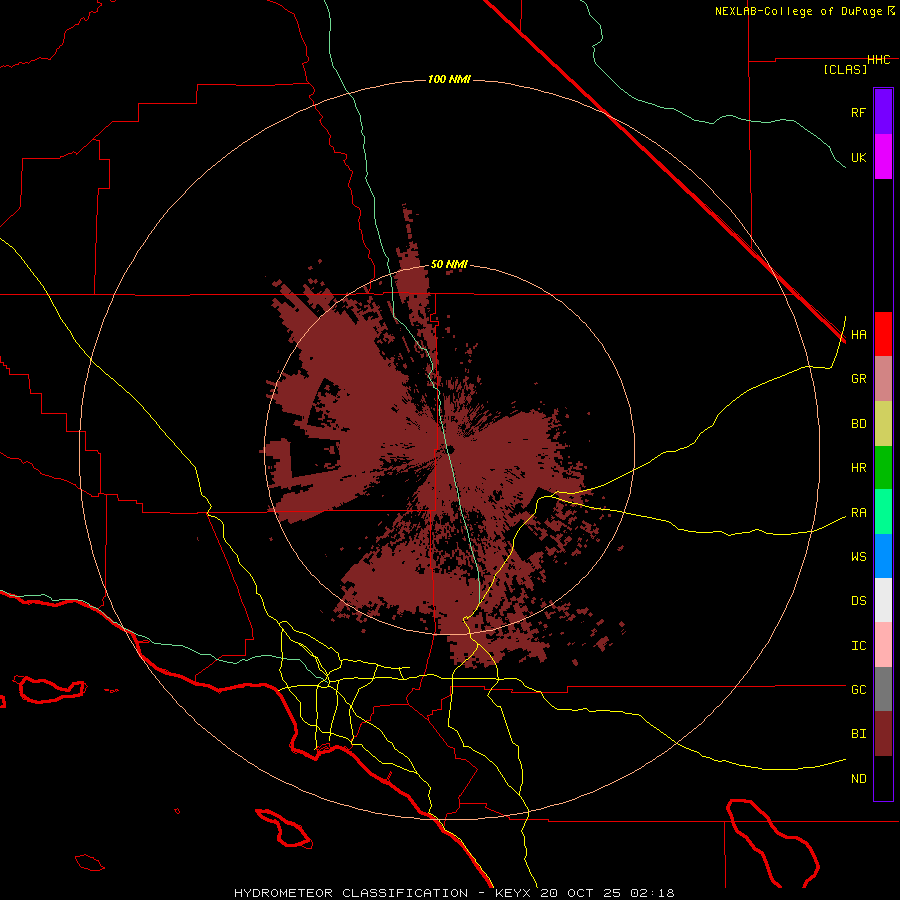This screenshot has width=900, height=900.
Task: Click the 02:18 timestamp
Action: click(x=651, y=893)
